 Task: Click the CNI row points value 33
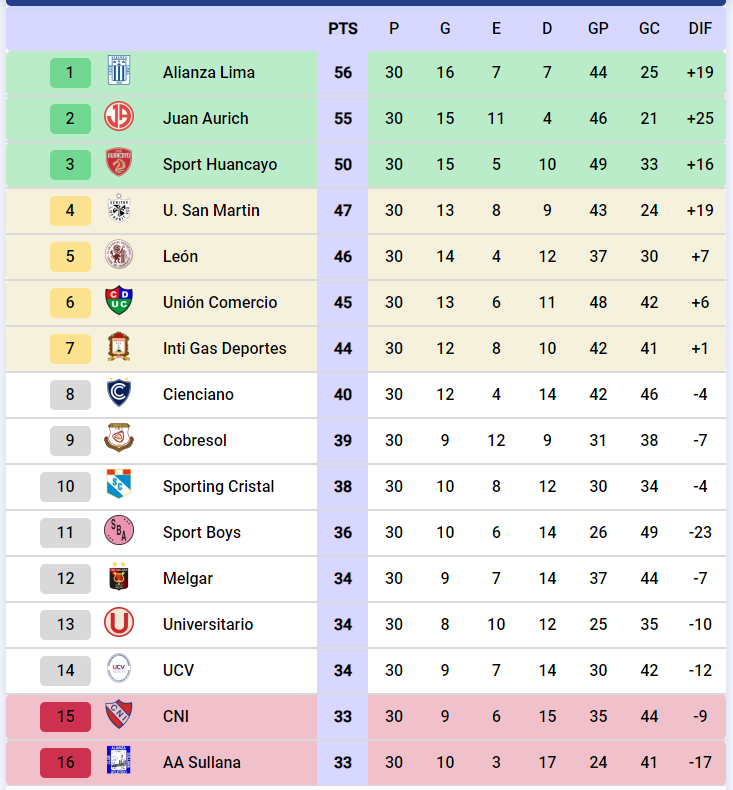tap(343, 716)
